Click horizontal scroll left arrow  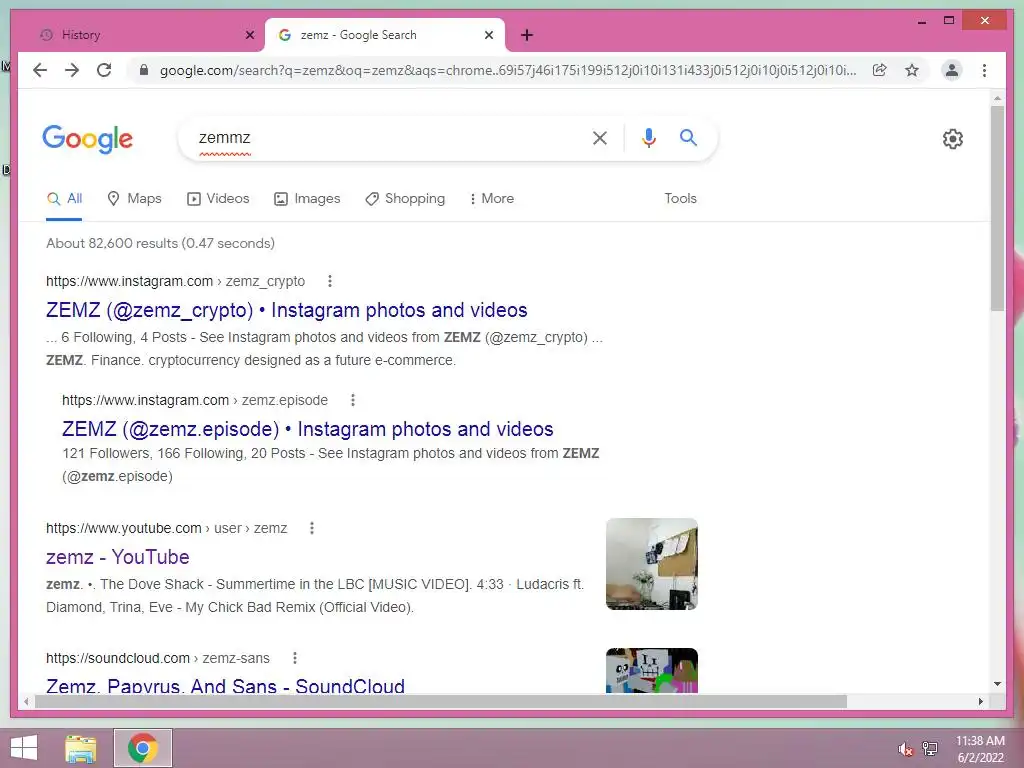26,701
